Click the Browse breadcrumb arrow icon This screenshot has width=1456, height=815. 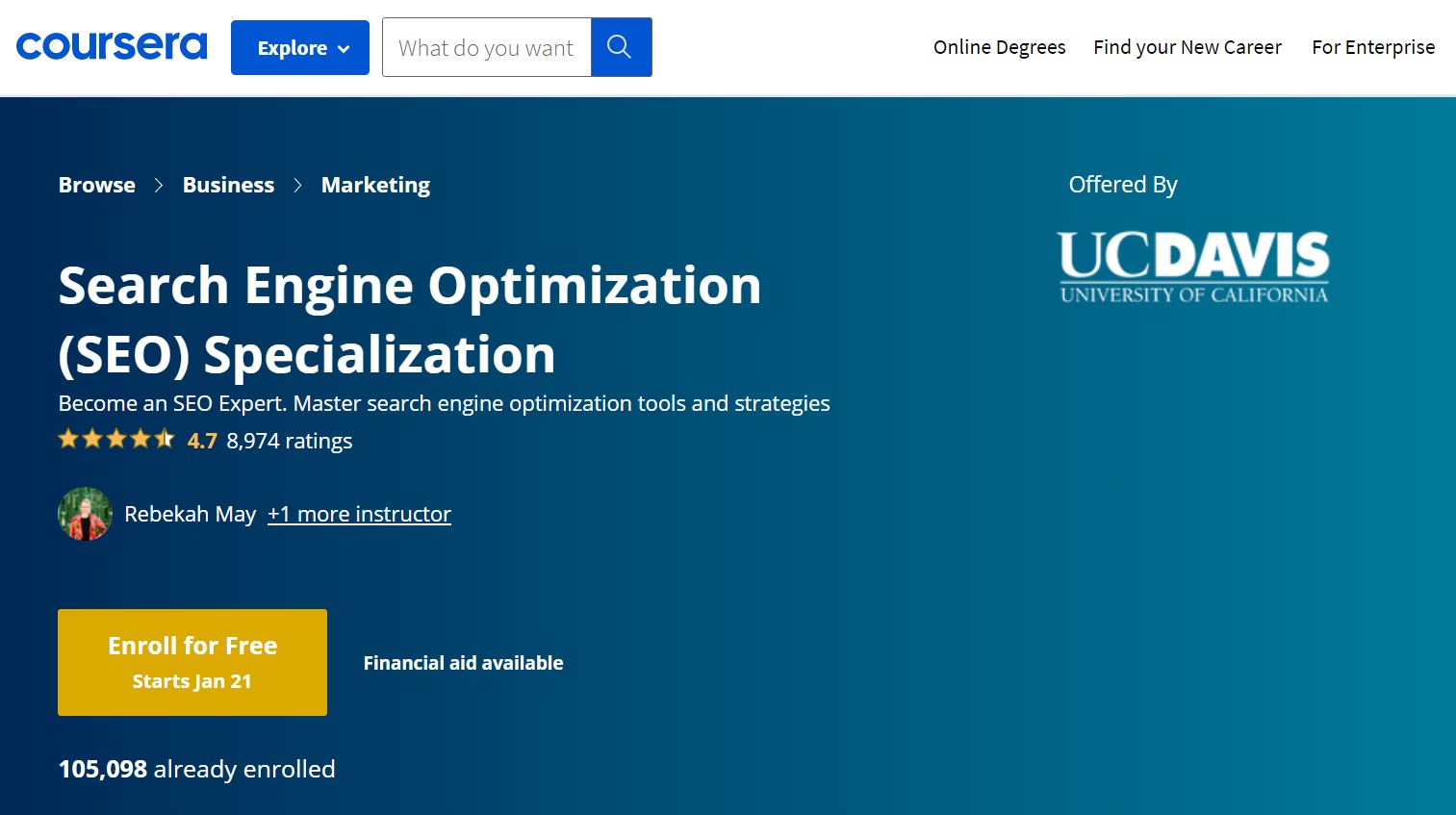click(x=159, y=185)
